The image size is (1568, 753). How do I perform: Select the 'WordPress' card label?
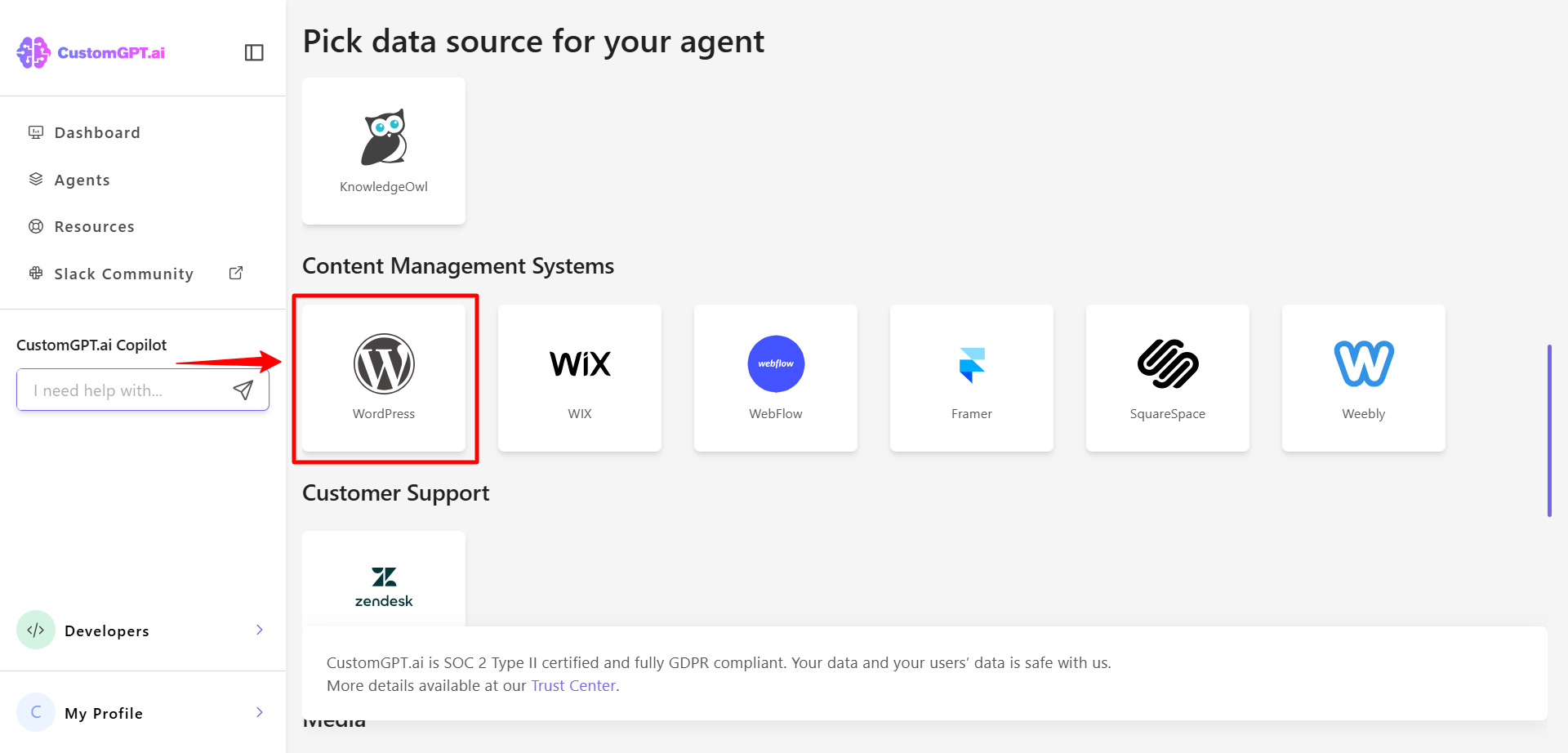(x=384, y=414)
